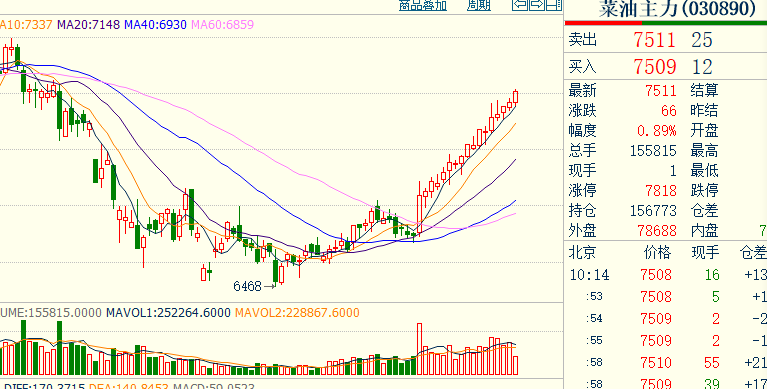Click the MACD:59.0523 label
767x389 pixels.
pos(214,386)
